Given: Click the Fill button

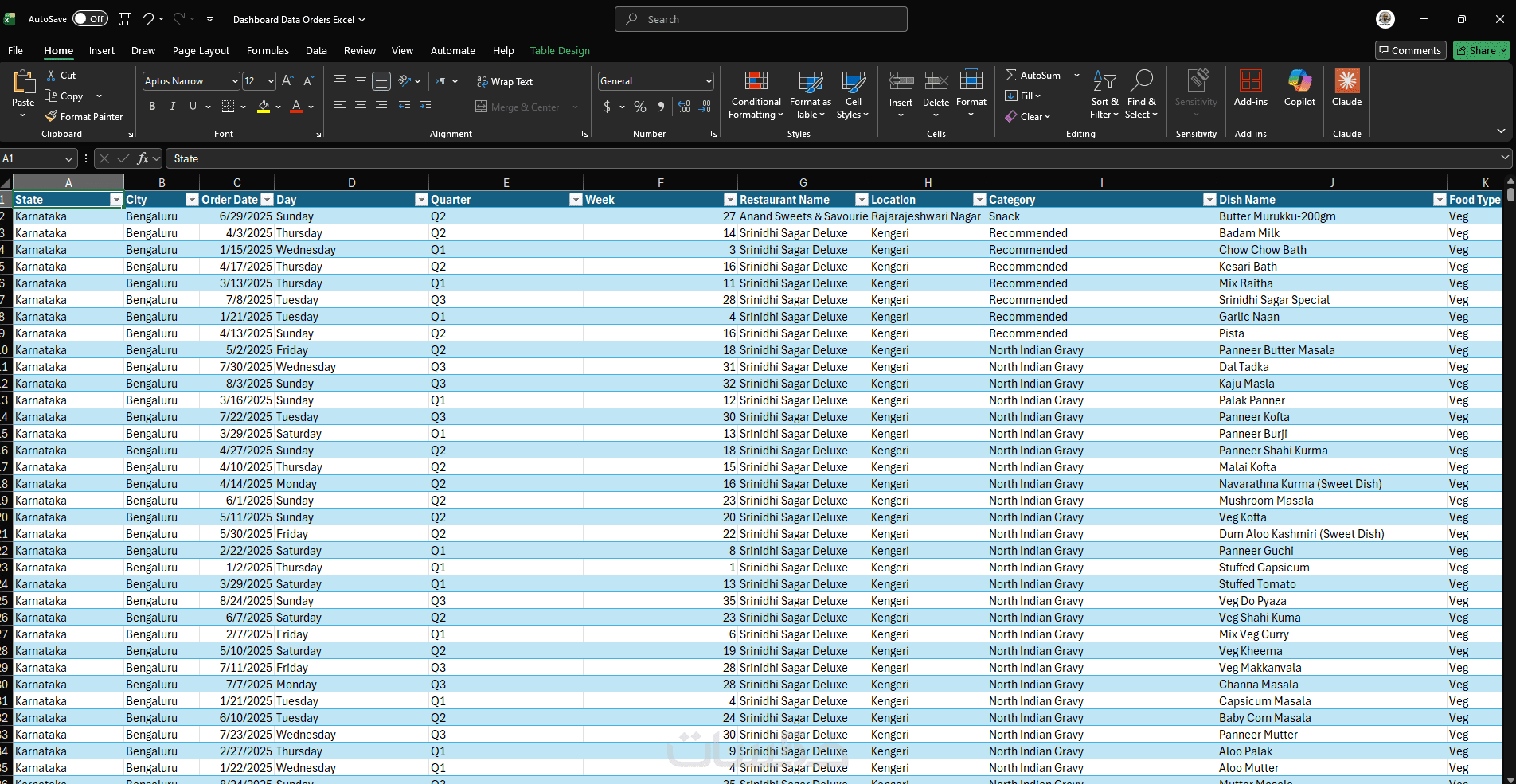Looking at the screenshot, I should 1023,96.
